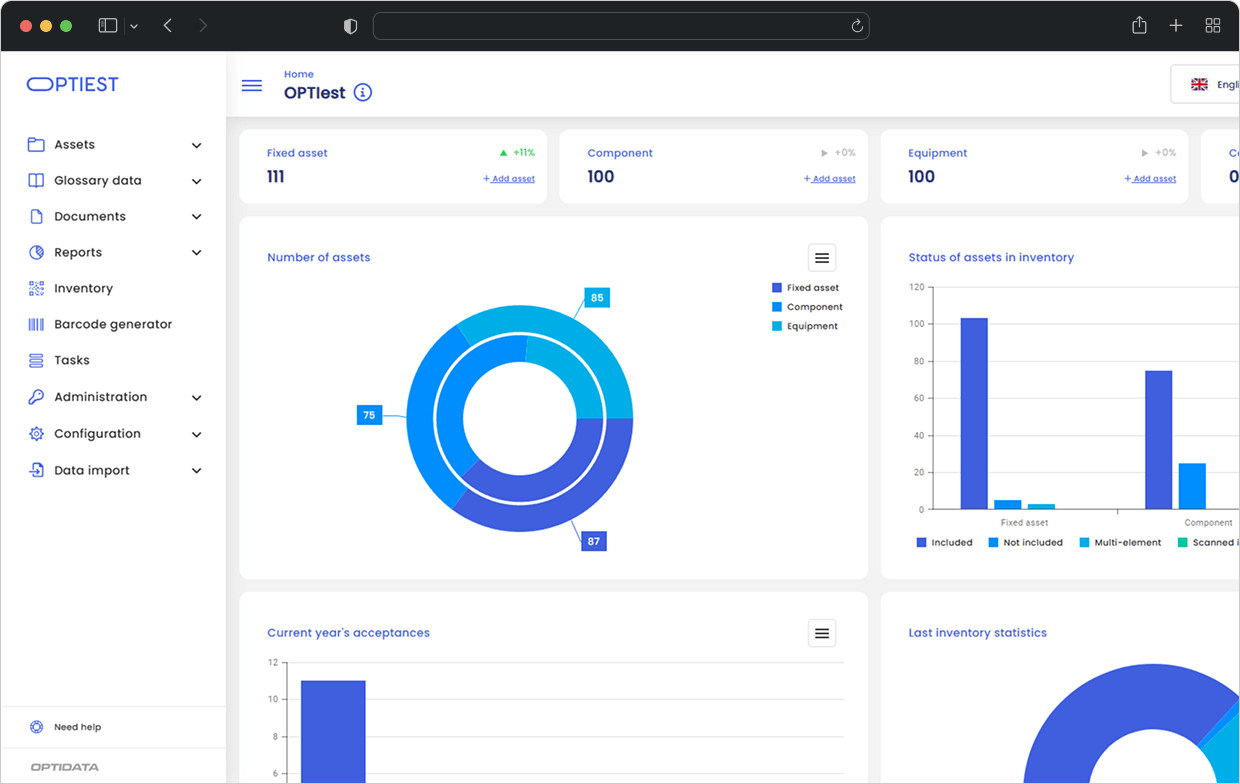Show tab overview grid icon
The height and width of the screenshot is (784, 1240).
tap(1213, 26)
